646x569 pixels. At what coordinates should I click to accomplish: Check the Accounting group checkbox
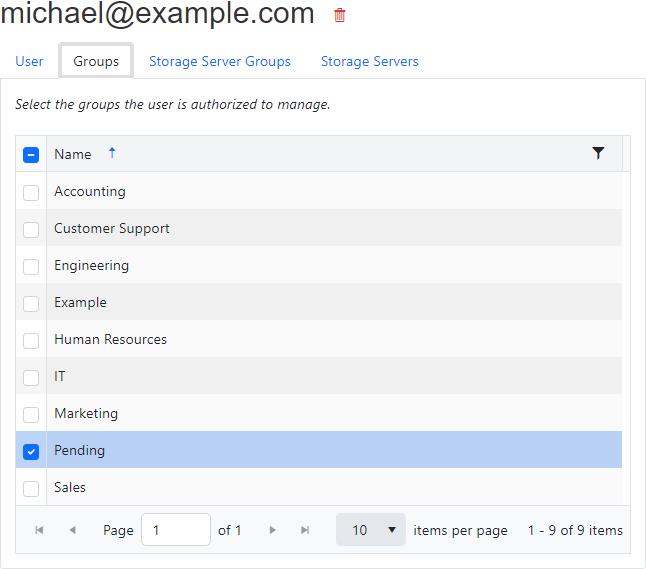point(31,192)
